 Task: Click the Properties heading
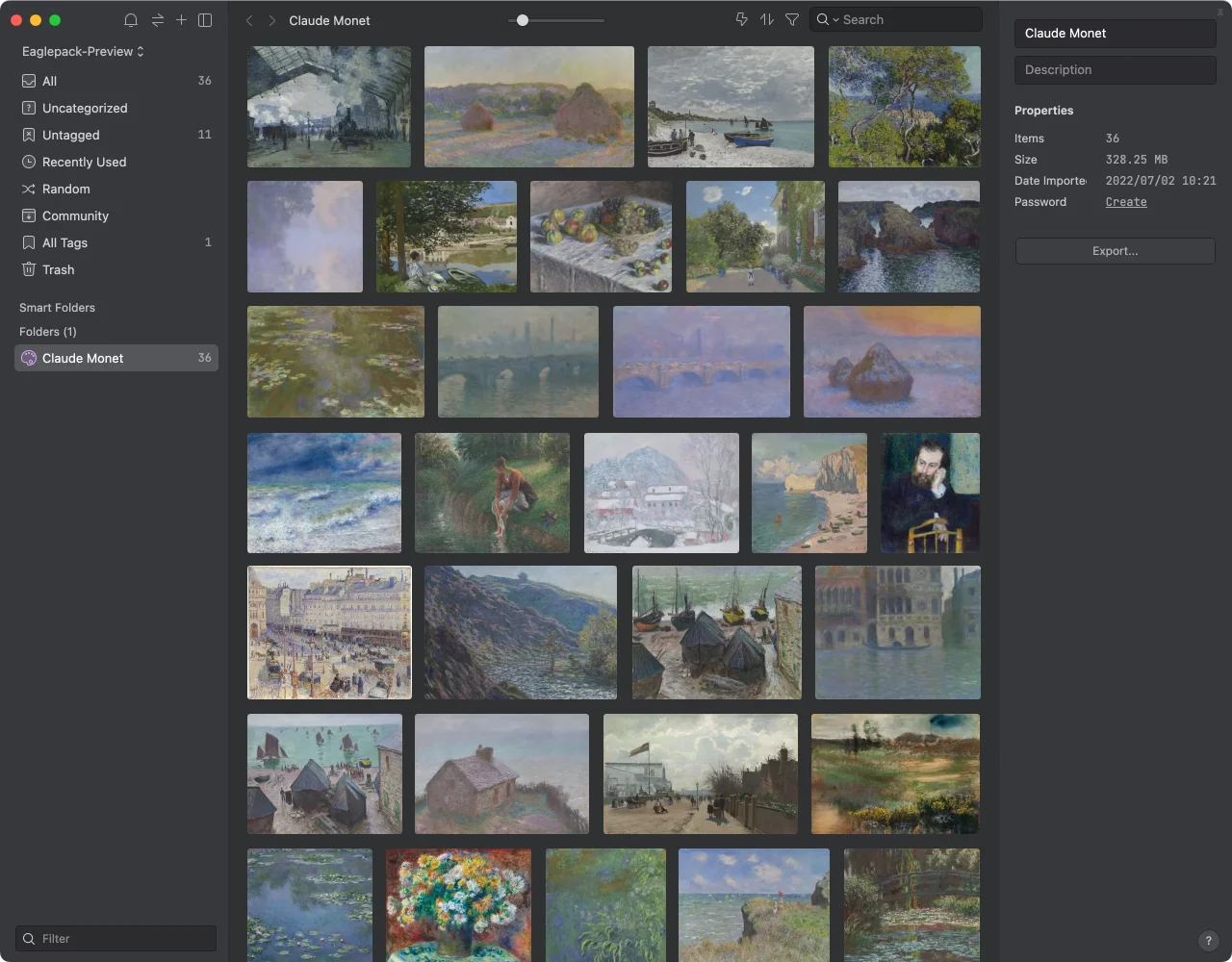point(1043,111)
